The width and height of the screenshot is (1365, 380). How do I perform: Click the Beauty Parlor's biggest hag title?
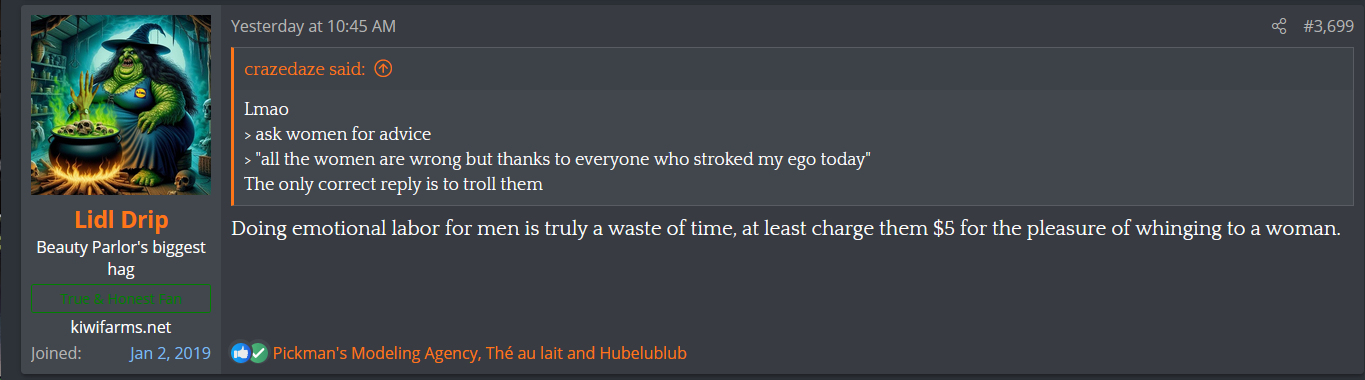pyautogui.click(x=121, y=257)
